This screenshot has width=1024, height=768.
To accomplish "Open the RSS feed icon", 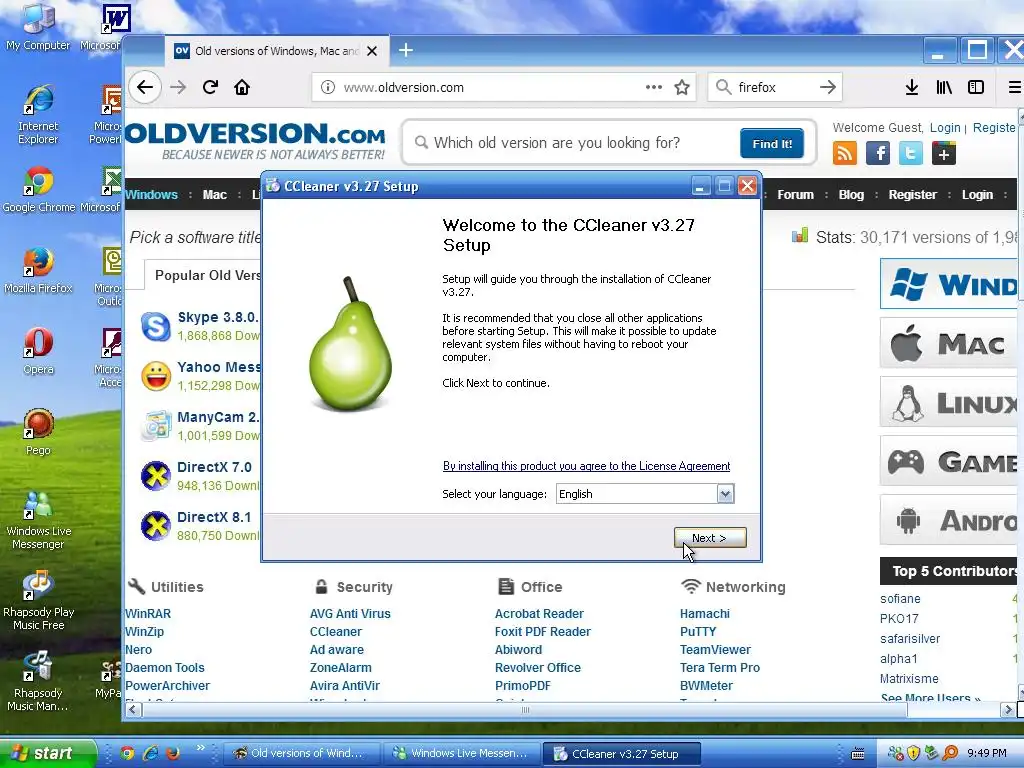I will (x=844, y=153).
